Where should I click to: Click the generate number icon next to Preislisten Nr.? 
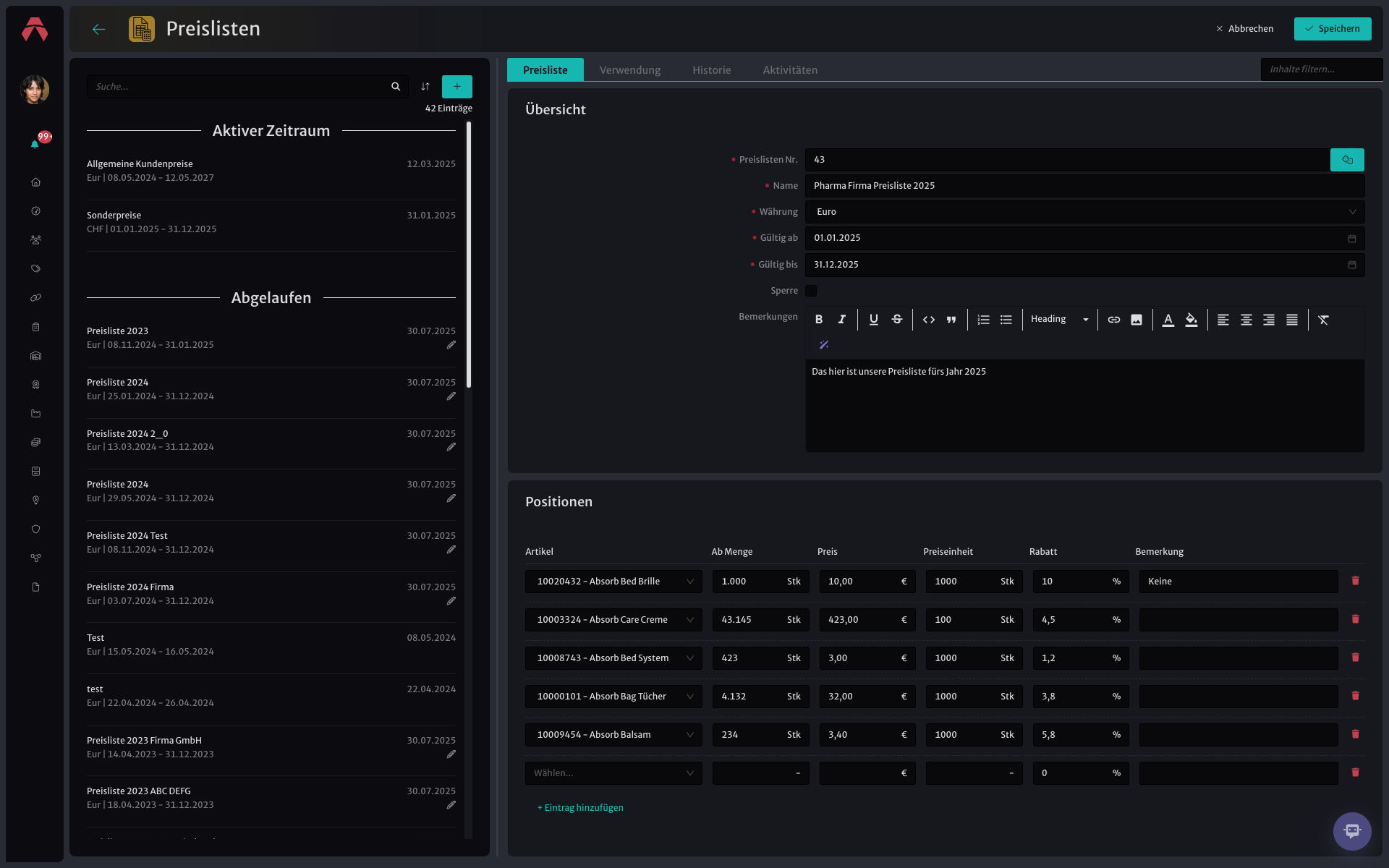[1347, 160]
